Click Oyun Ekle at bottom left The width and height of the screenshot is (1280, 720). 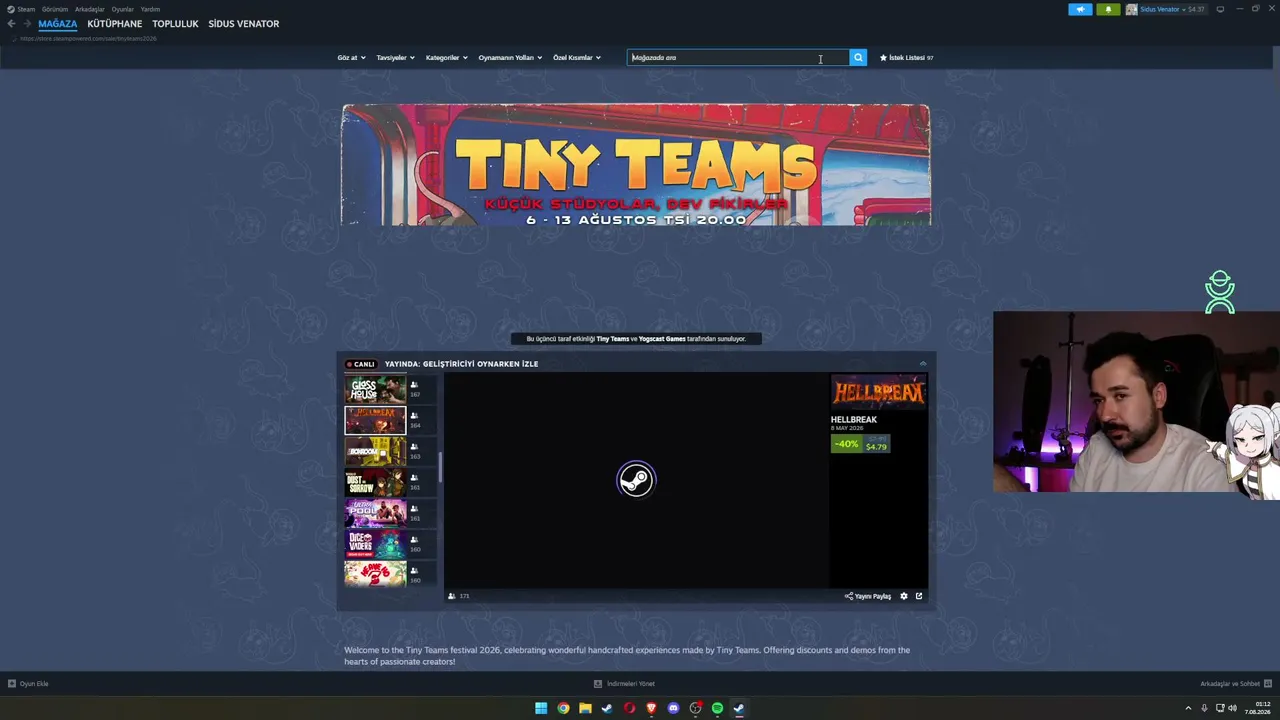click(28, 684)
